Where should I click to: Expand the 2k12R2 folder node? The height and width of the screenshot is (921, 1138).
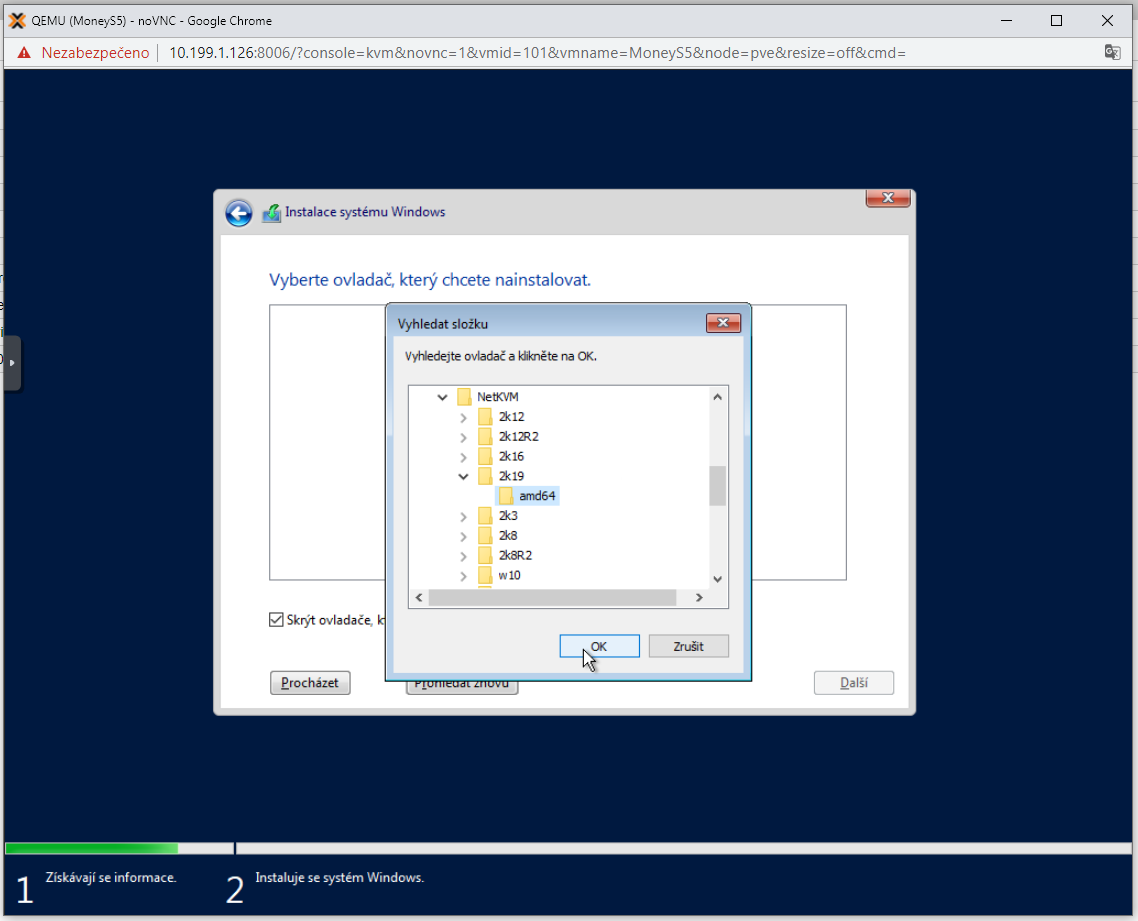[463, 437]
